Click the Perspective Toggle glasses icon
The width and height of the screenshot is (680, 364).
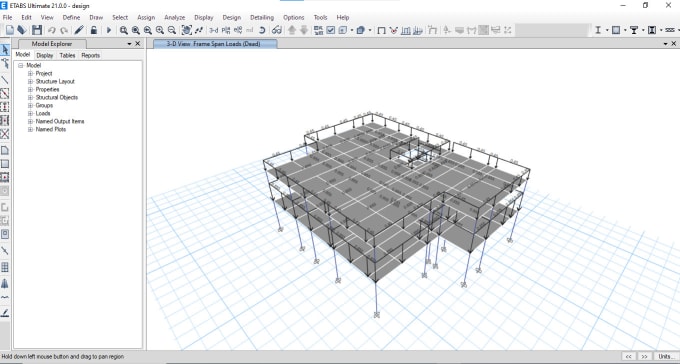277,30
